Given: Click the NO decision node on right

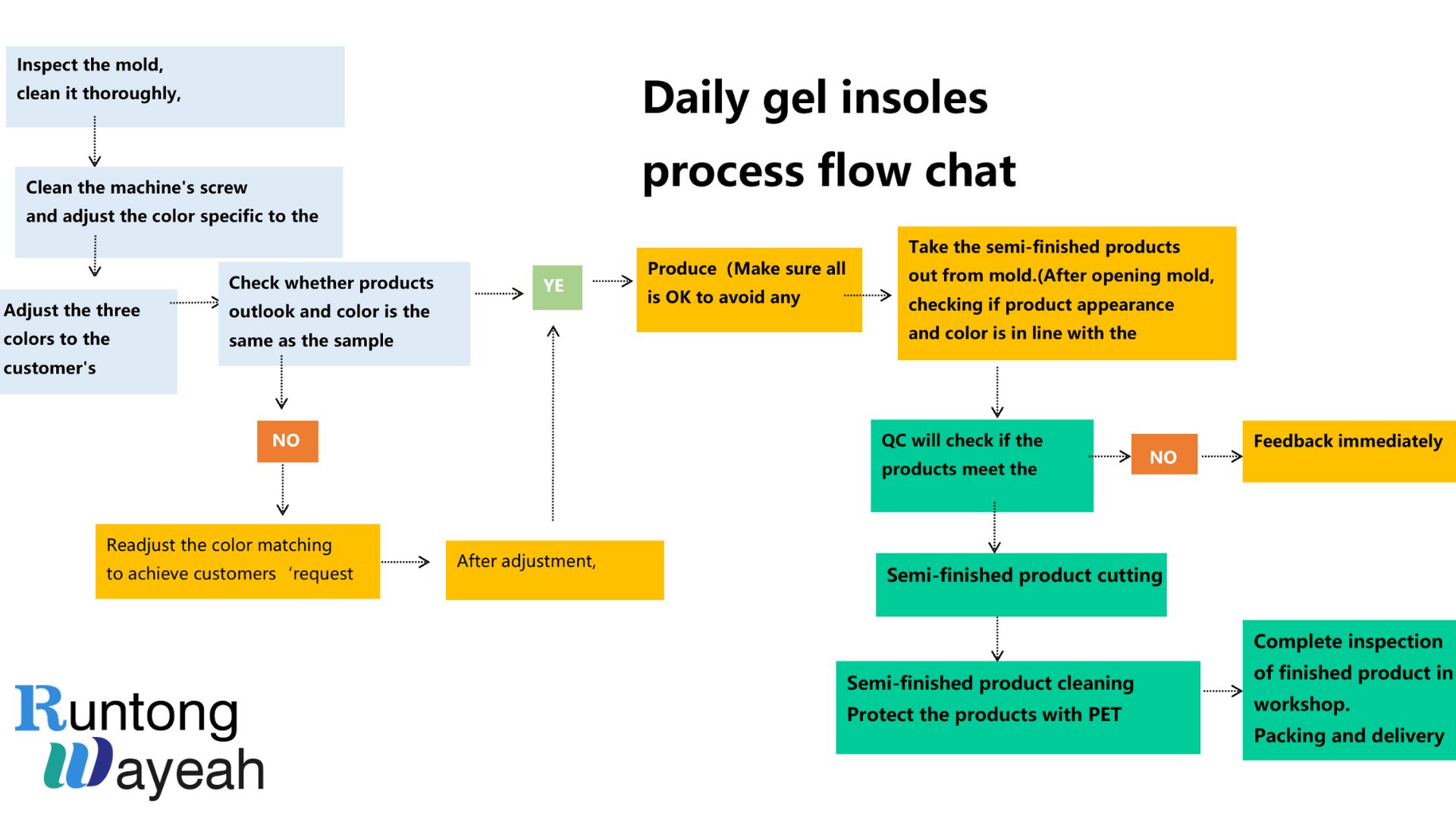Looking at the screenshot, I should pos(1165,459).
